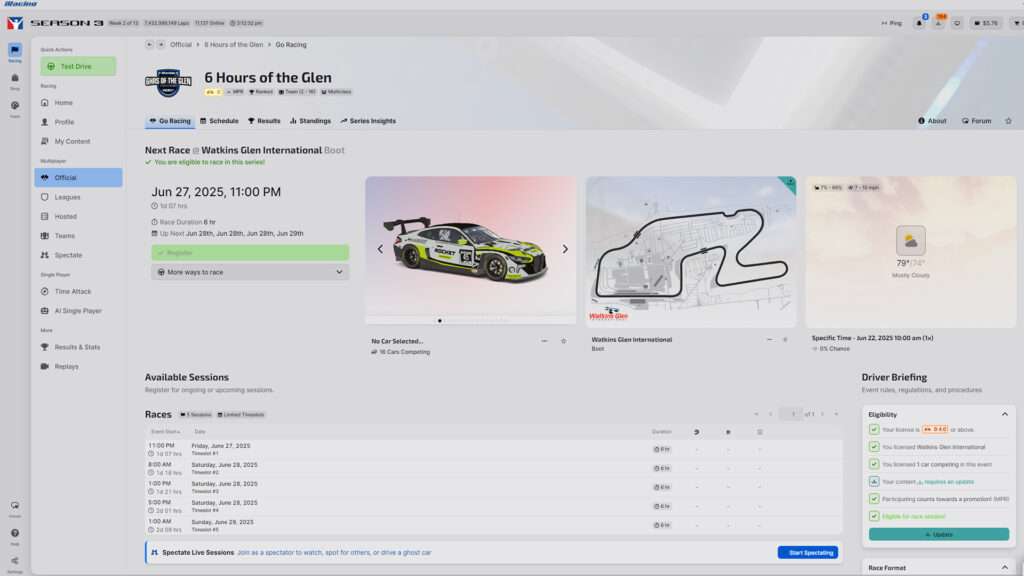Open the Shop icon in left rail
This screenshot has width=1024, height=576.
[x=14, y=80]
